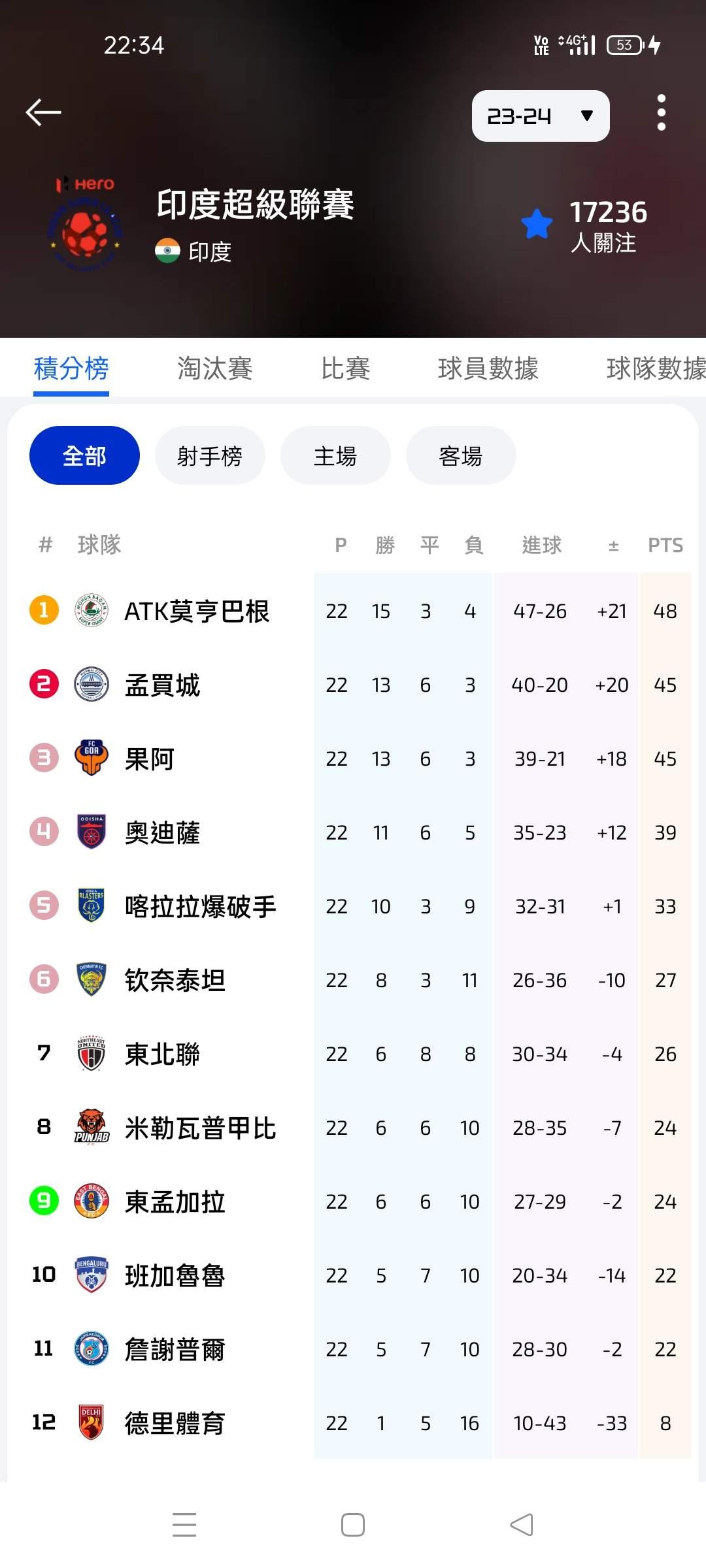Open the FC Goa team badge
This screenshot has height=1568, width=706.
92,758
